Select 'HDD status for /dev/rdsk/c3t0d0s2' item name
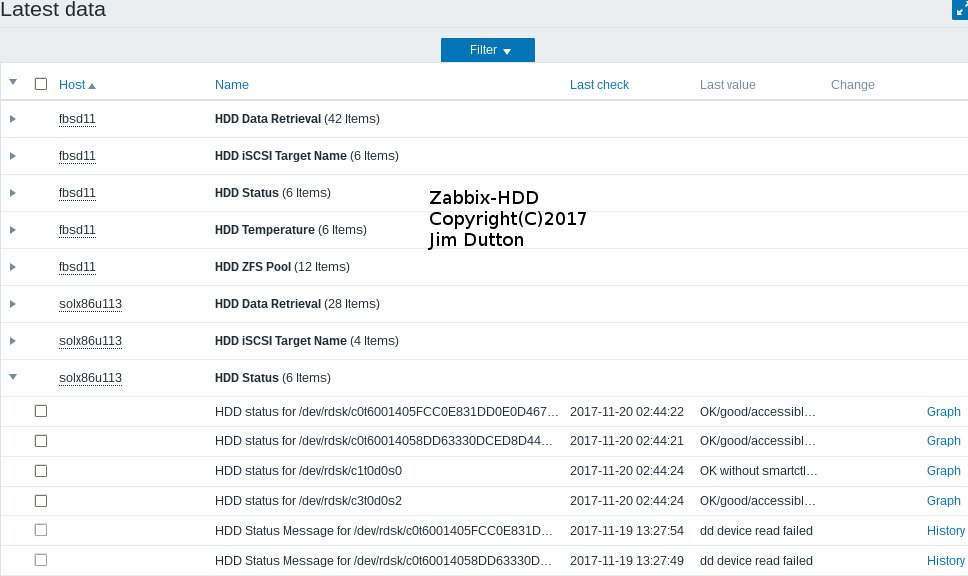This screenshot has height=576, width=968. [308, 501]
